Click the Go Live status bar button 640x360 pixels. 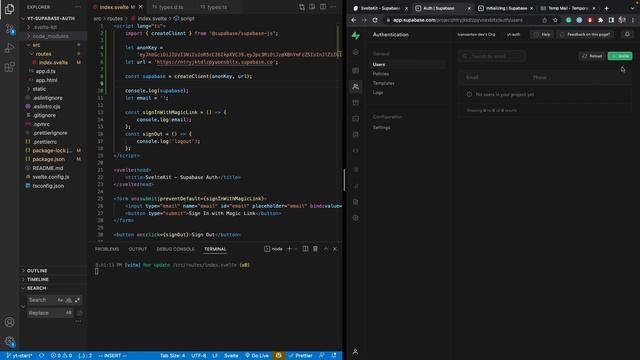pyautogui.click(x=257, y=356)
